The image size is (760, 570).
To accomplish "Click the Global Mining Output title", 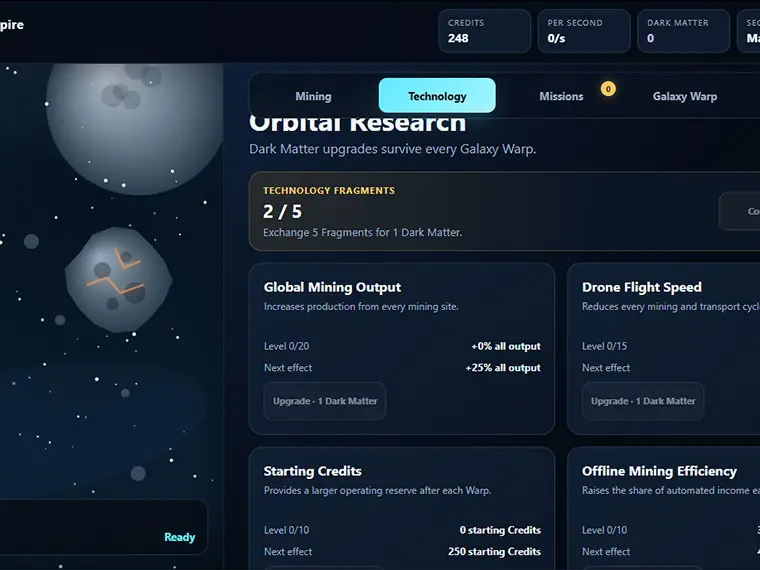I will point(332,287).
